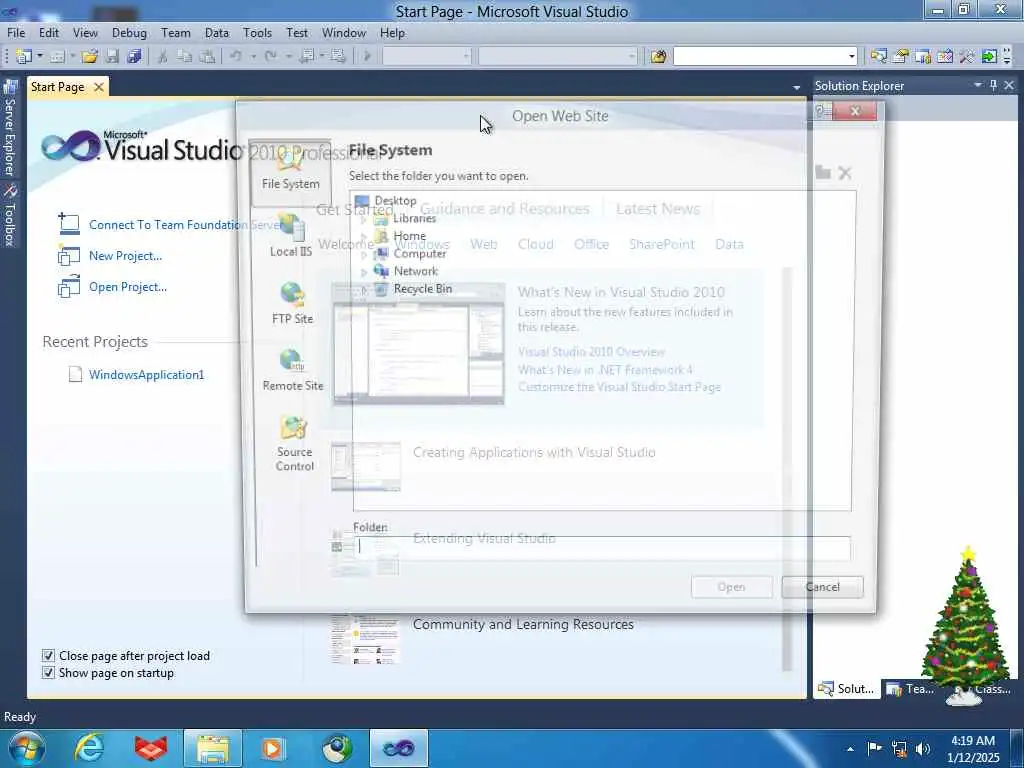Expand the Libraries node in folder tree
Image resolution: width=1024 pixels, height=768 pixels.
pos(364,219)
